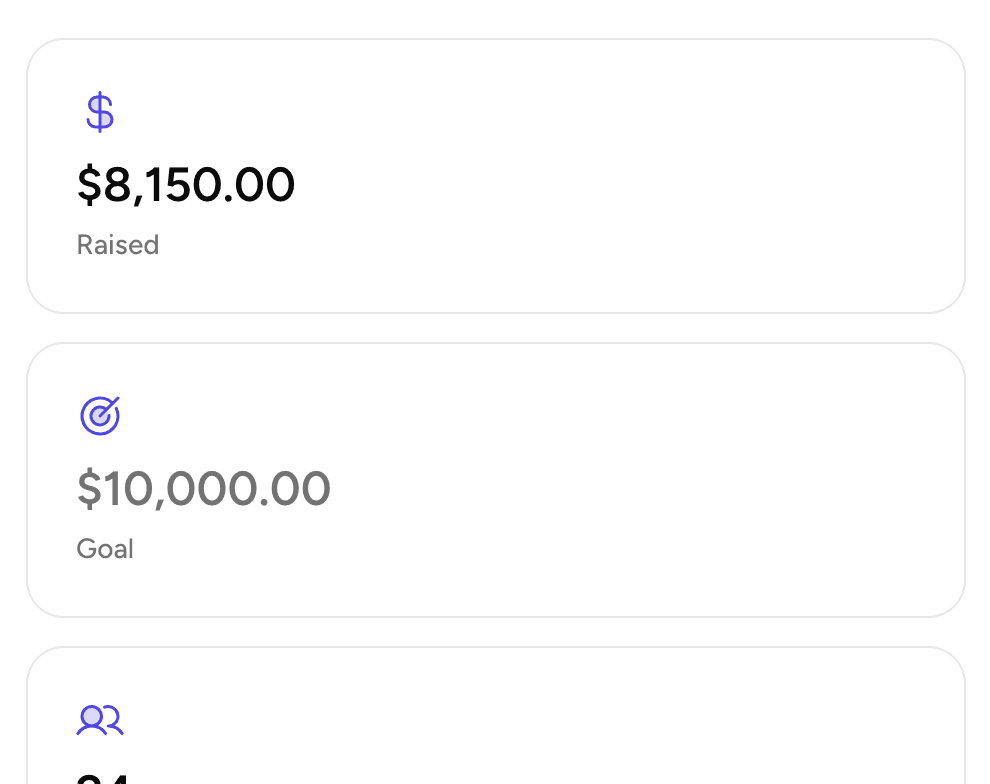The height and width of the screenshot is (784, 990).
Task: Click the partially visible bottom card
Action: pyautogui.click(x=495, y=715)
